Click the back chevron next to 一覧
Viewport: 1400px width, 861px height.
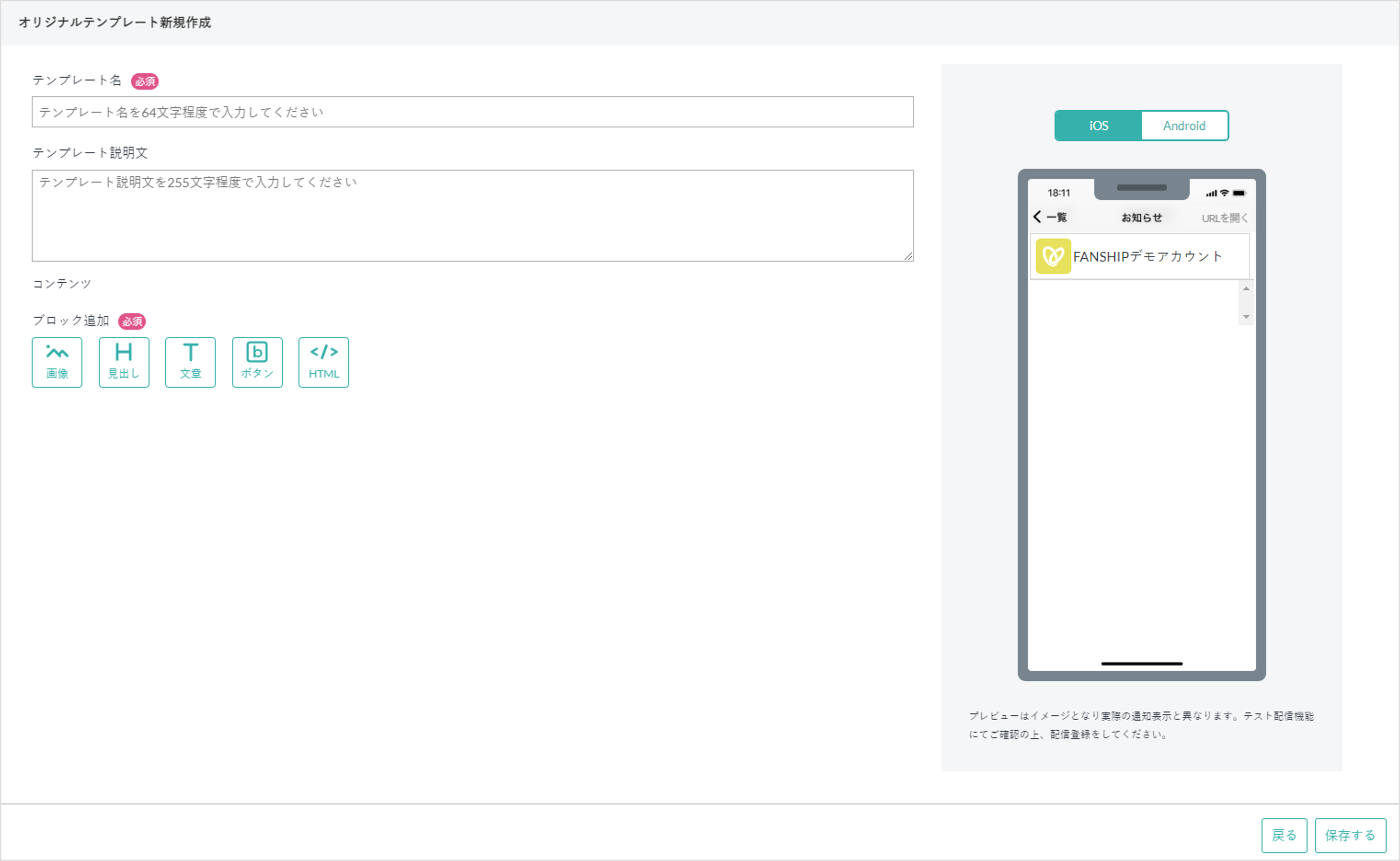[x=1037, y=216]
